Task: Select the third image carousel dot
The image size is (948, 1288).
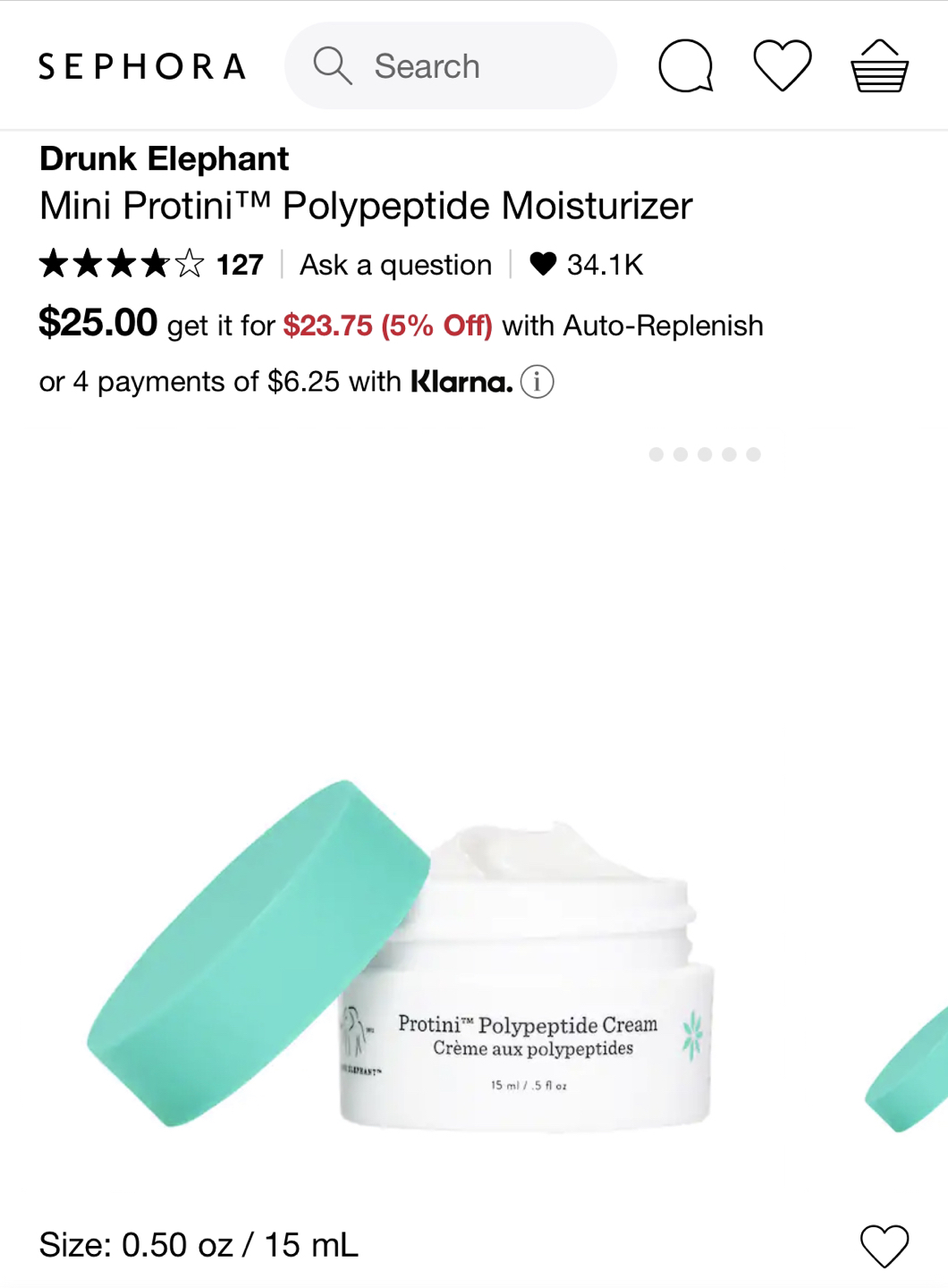Action: (x=705, y=454)
